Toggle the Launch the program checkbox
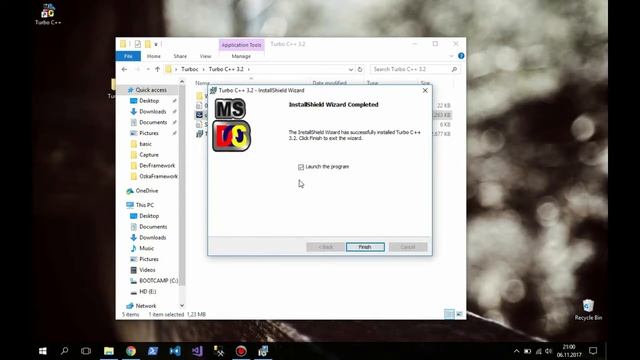This screenshot has height=360, width=640. pos(301,167)
